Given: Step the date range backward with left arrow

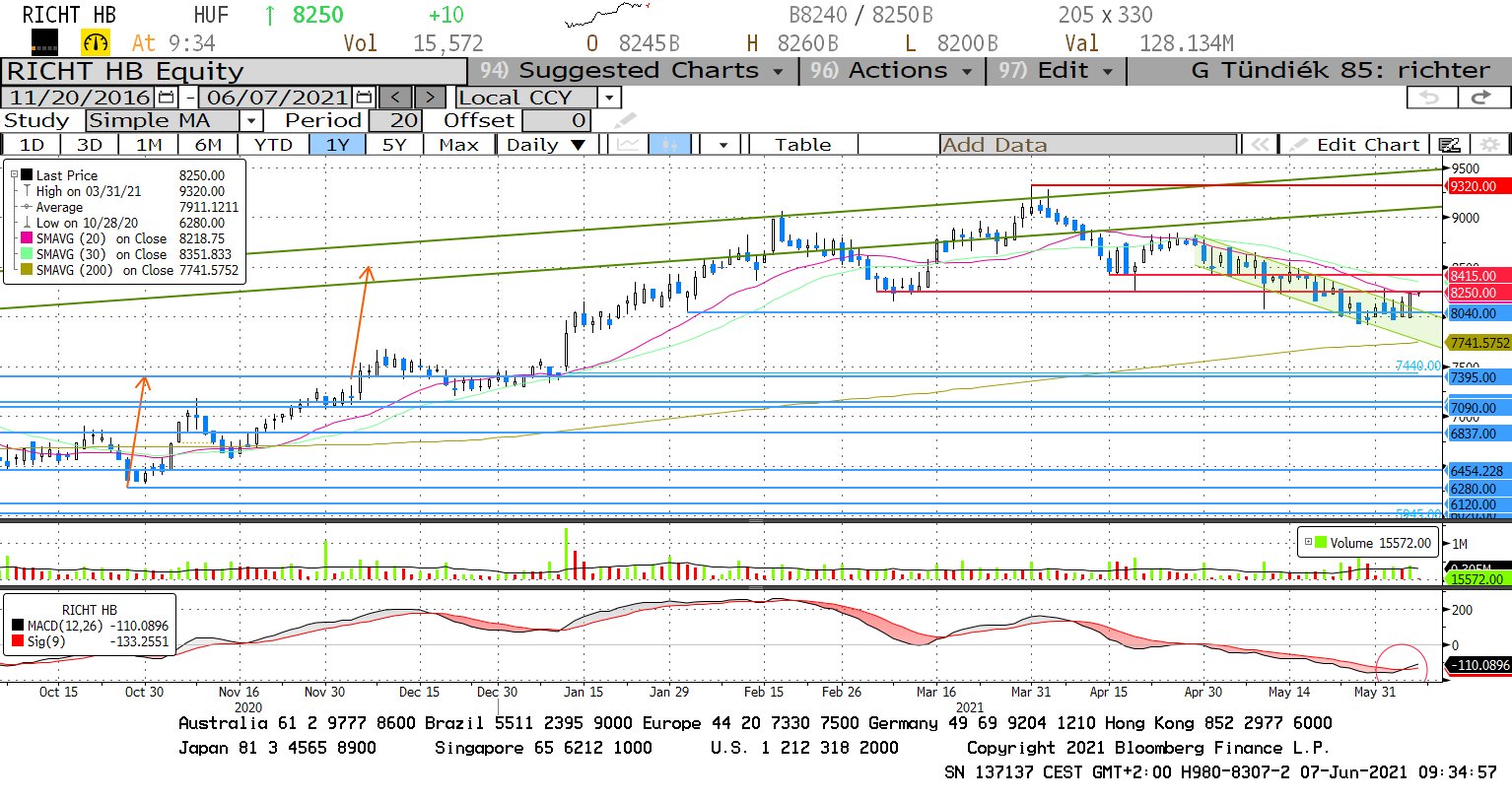Looking at the screenshot, I should [x=396, y=98].
